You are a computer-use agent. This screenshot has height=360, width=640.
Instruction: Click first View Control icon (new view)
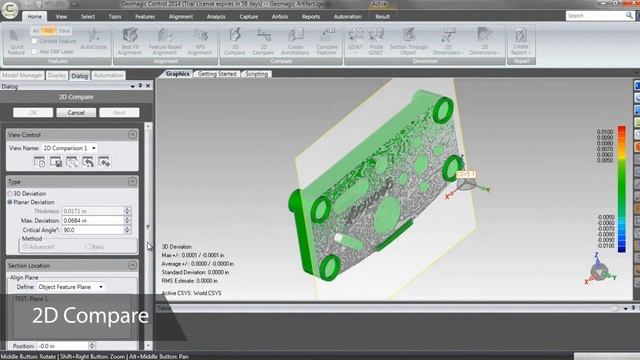coord(39,162)
